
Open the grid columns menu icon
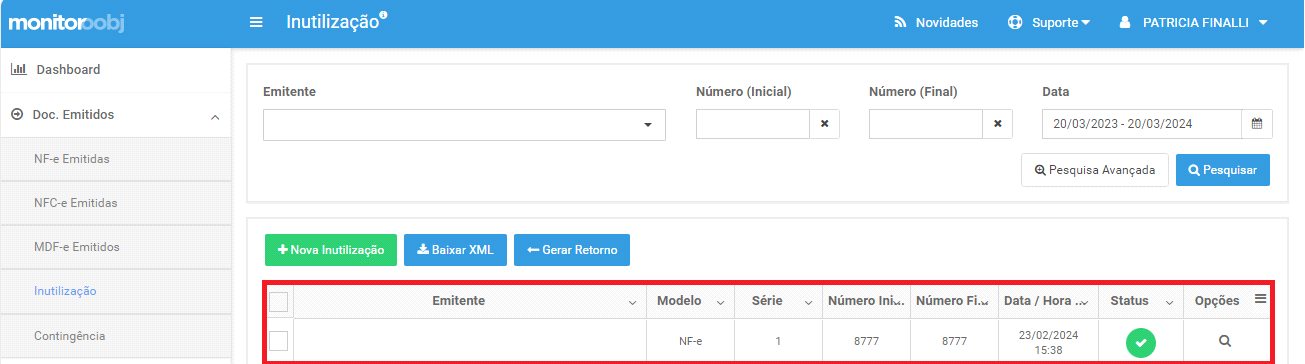coord(1260,298)
